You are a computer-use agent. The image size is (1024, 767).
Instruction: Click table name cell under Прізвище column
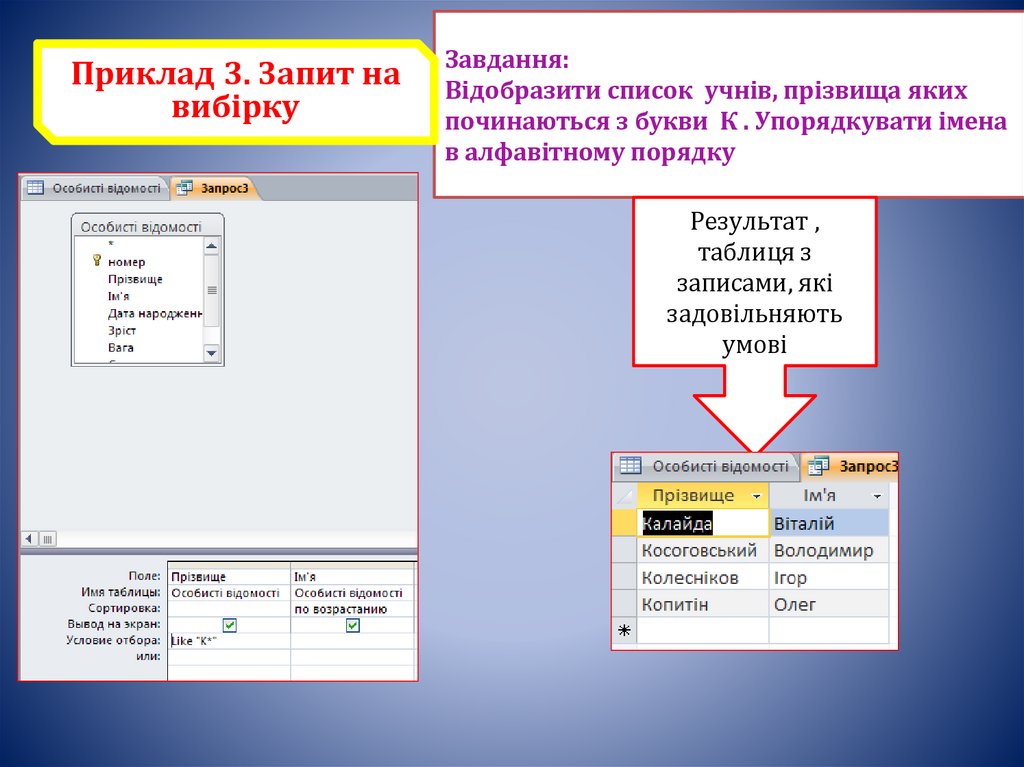tap(229, 593)
